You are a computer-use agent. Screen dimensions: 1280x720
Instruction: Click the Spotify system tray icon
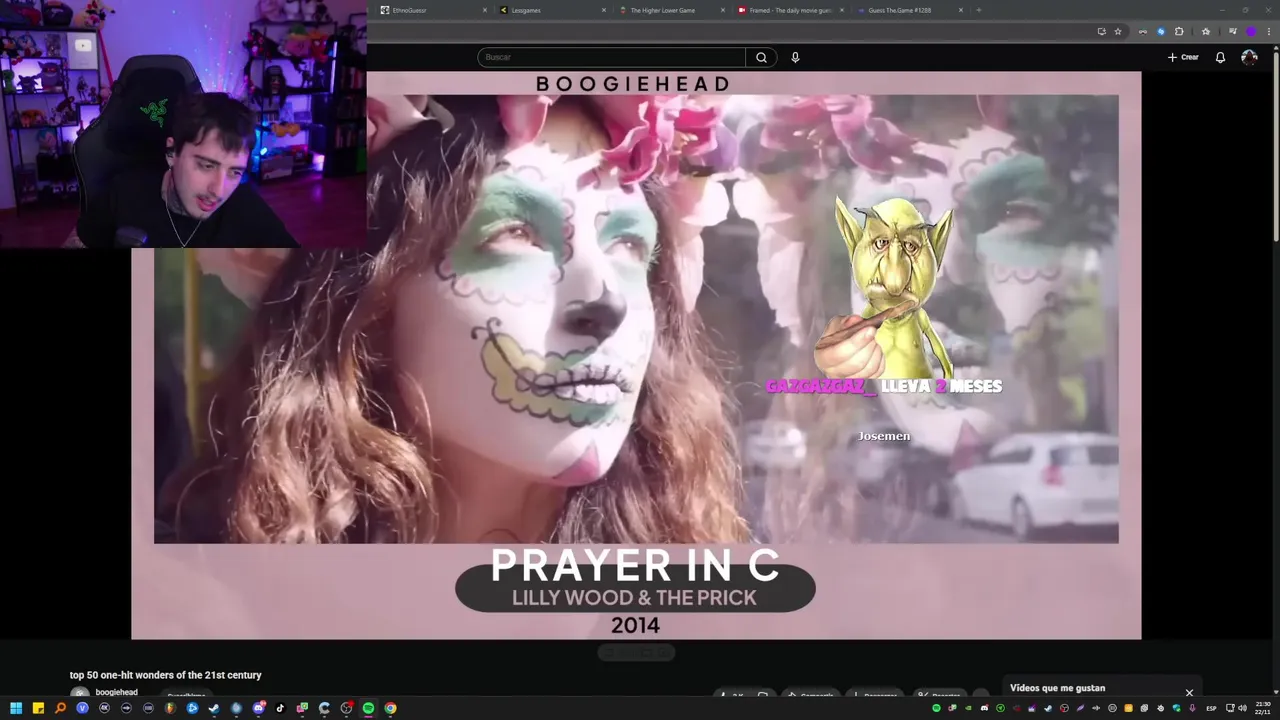936,708
